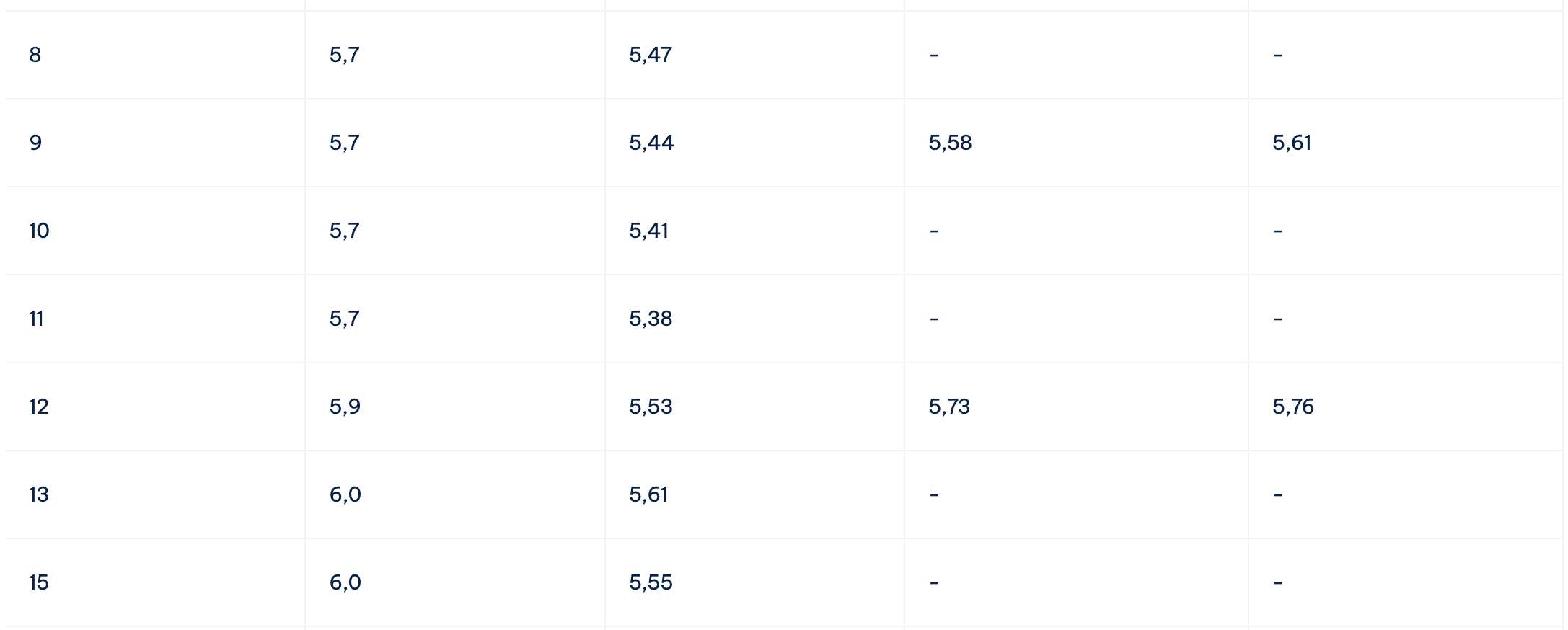
Task: Click the 5,61 value in row 13
Action: click(648, 494)
